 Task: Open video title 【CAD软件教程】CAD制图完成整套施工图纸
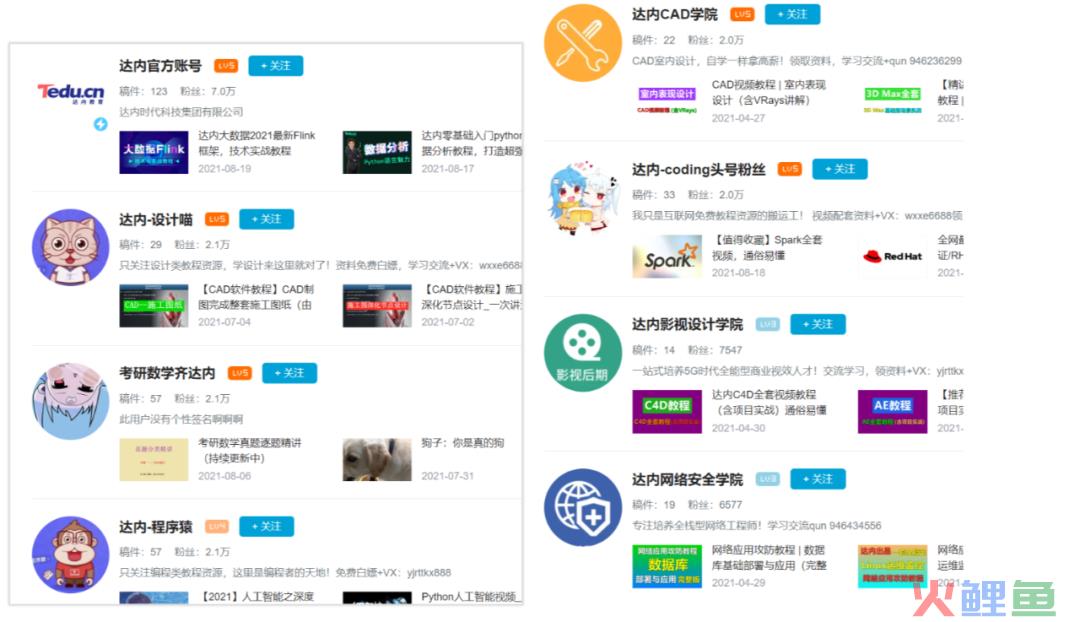256,296
